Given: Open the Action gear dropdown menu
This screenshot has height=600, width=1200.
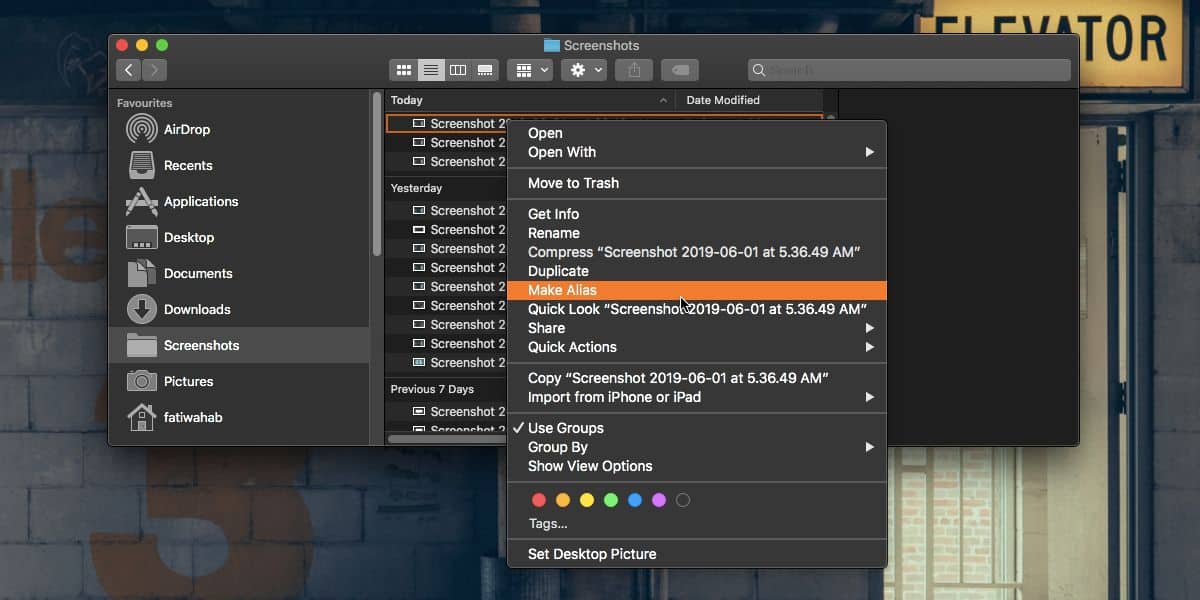Looking at the screenshot, I should coord(584,70).
